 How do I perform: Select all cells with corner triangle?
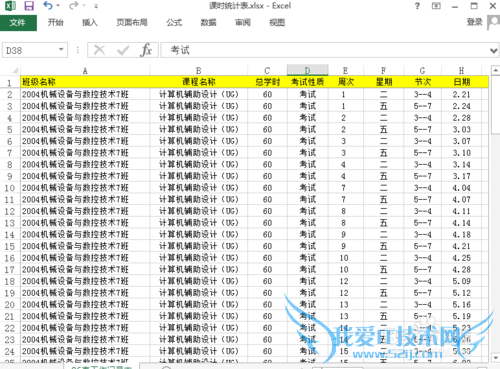14,71
